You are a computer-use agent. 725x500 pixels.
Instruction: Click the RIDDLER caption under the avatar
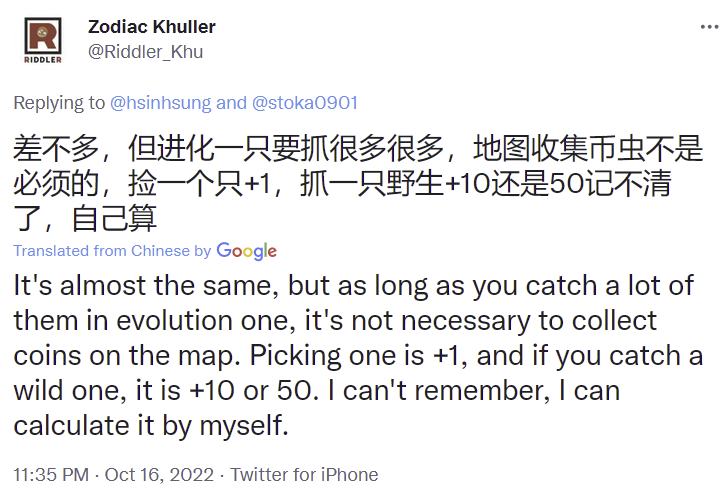(x=41, y=58)
